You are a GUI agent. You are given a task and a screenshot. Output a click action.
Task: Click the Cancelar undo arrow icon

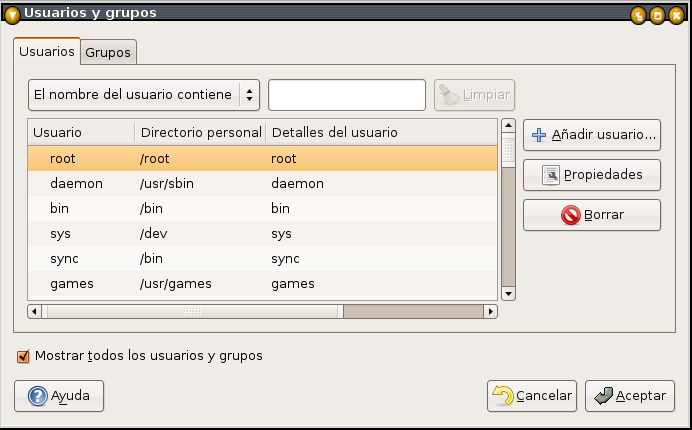(x=503, y=396)
